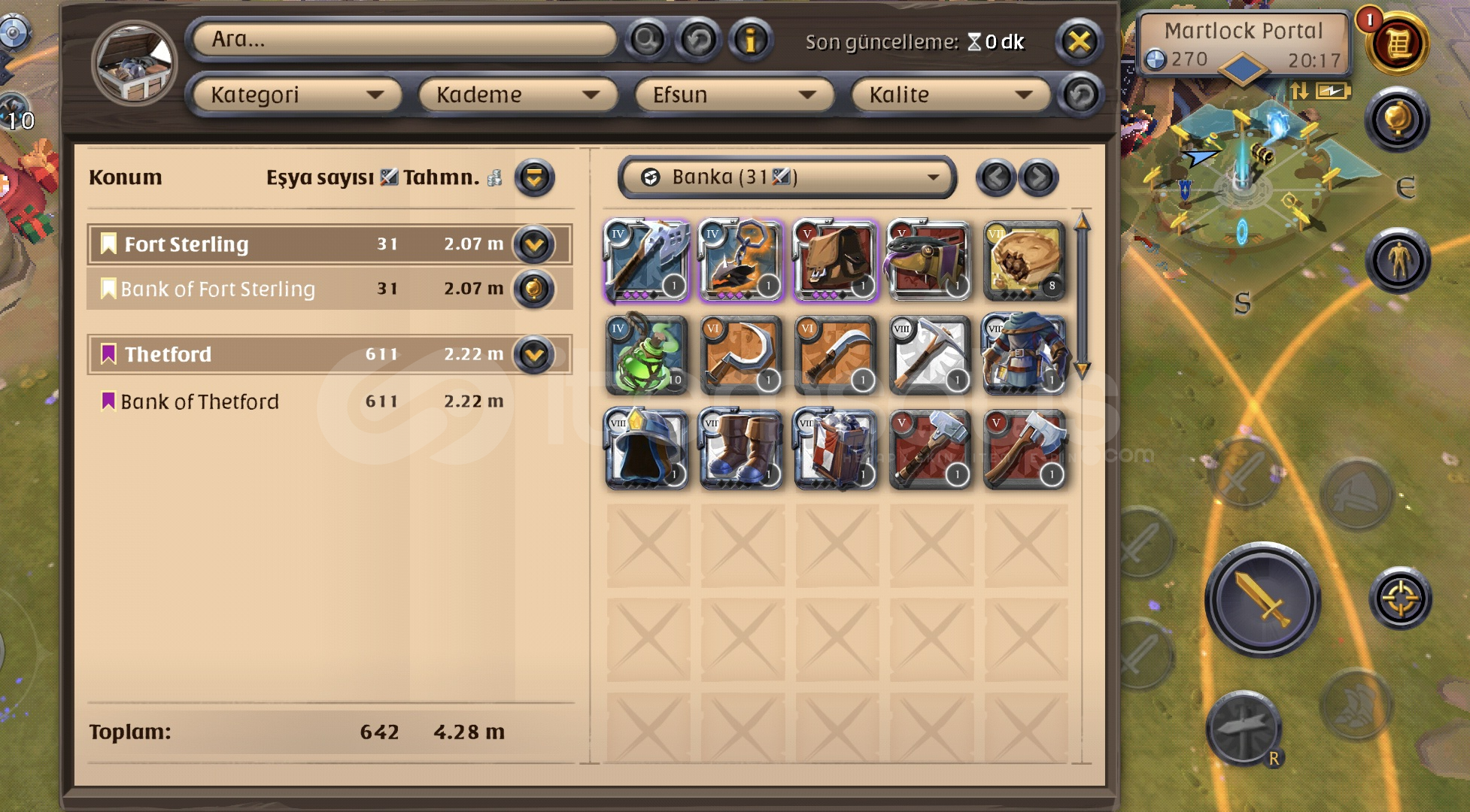Expand the Banka (31) dropdown

coord(787,177)
